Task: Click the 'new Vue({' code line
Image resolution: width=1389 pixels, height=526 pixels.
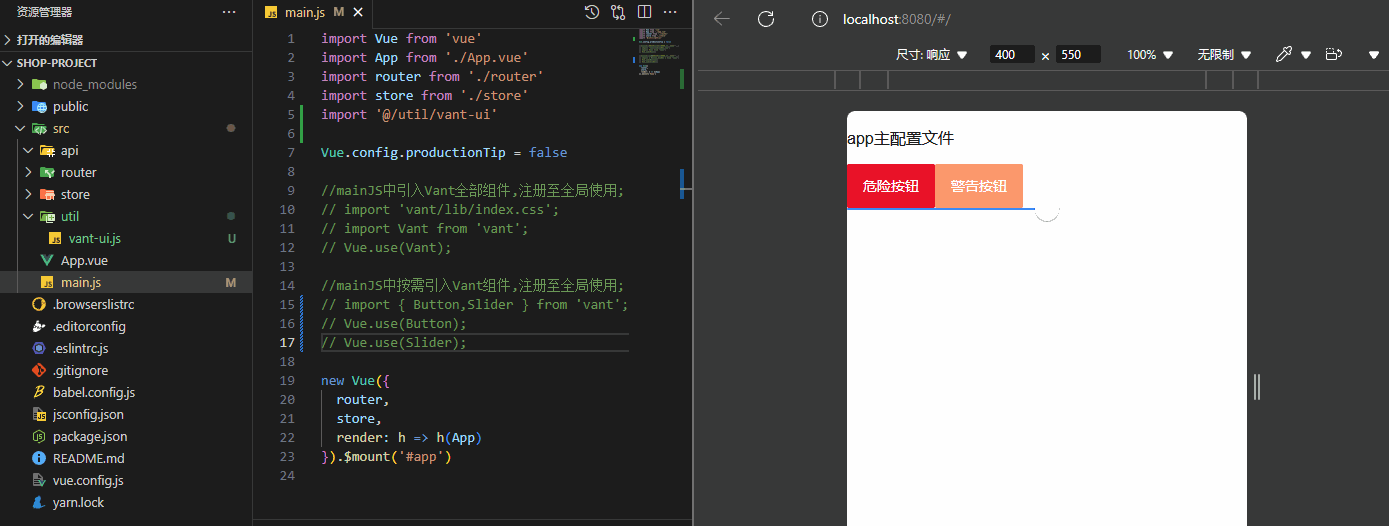Action: coord(355,381)
